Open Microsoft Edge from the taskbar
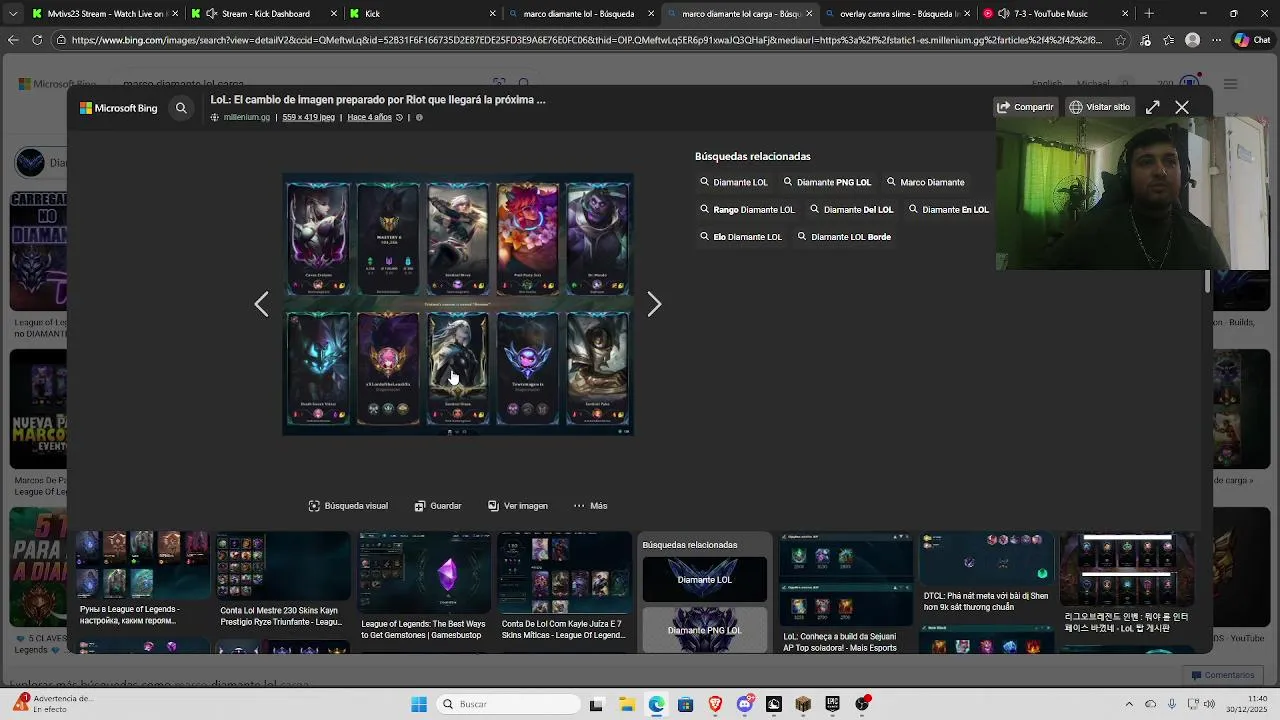This screenshot has width=1280, height=720. click(656, 704)
